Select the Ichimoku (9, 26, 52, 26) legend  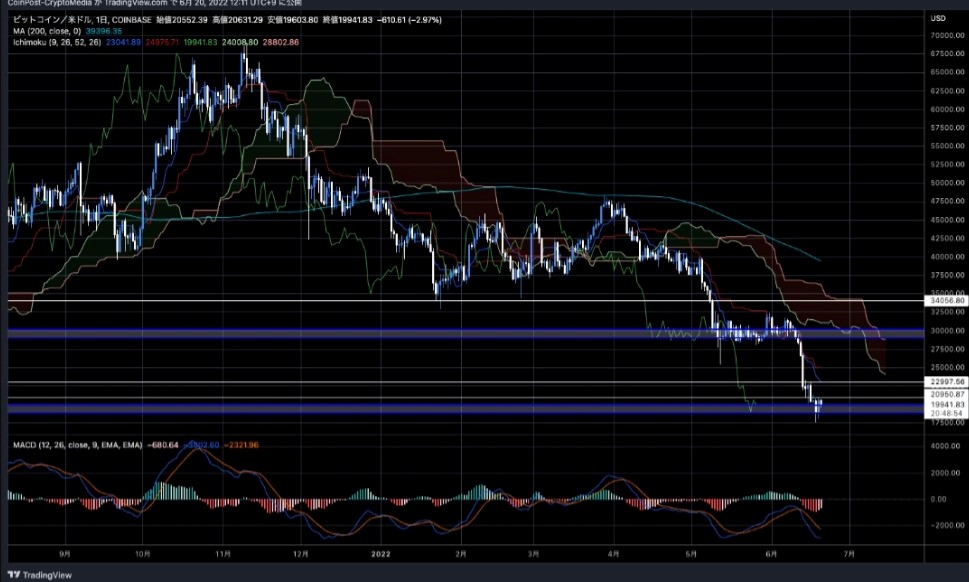point(57,42)
